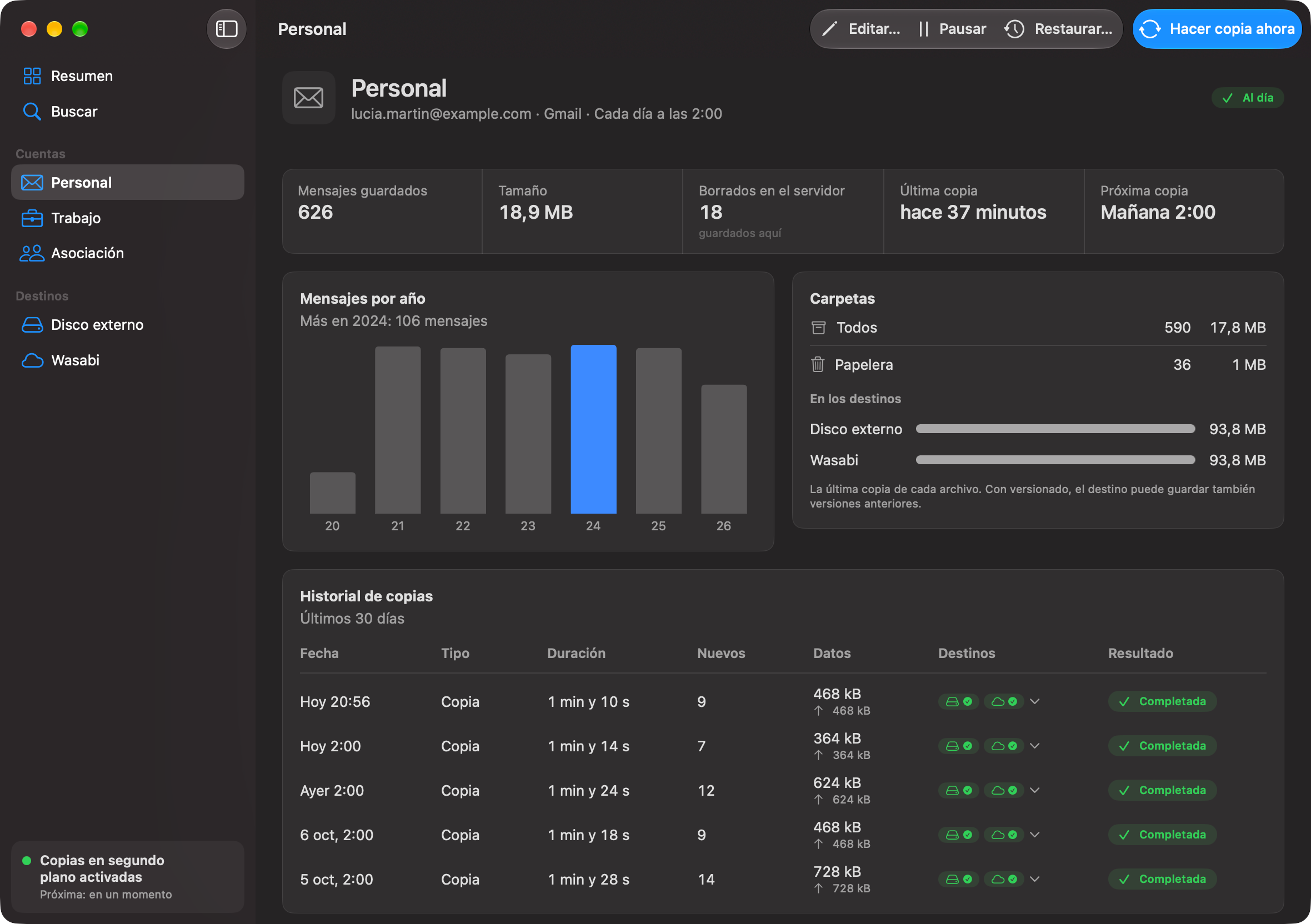Select the Trabajo account

point(127,218)
